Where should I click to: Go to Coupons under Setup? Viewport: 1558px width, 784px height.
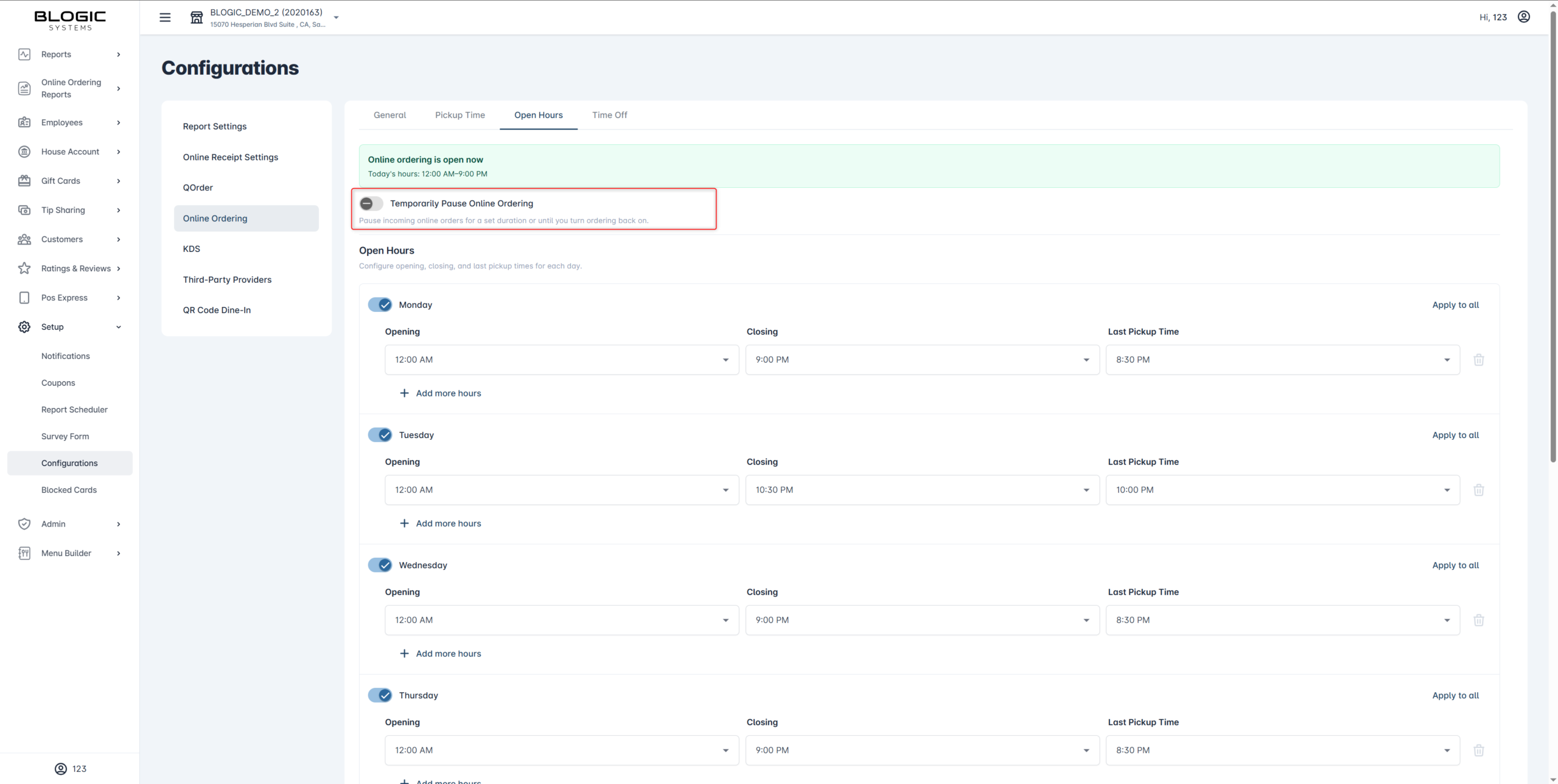click(58, 383)
